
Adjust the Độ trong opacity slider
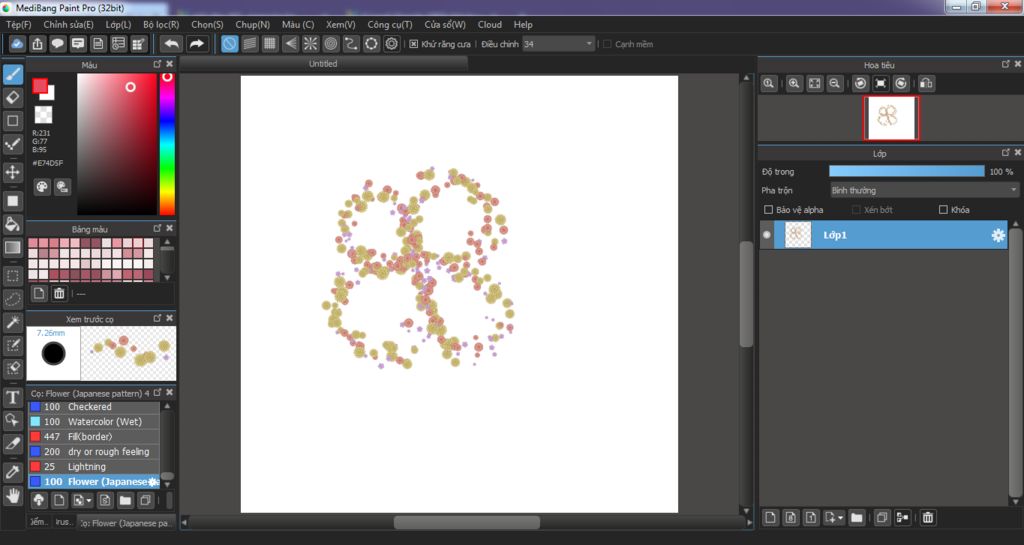tap(906, 172)
